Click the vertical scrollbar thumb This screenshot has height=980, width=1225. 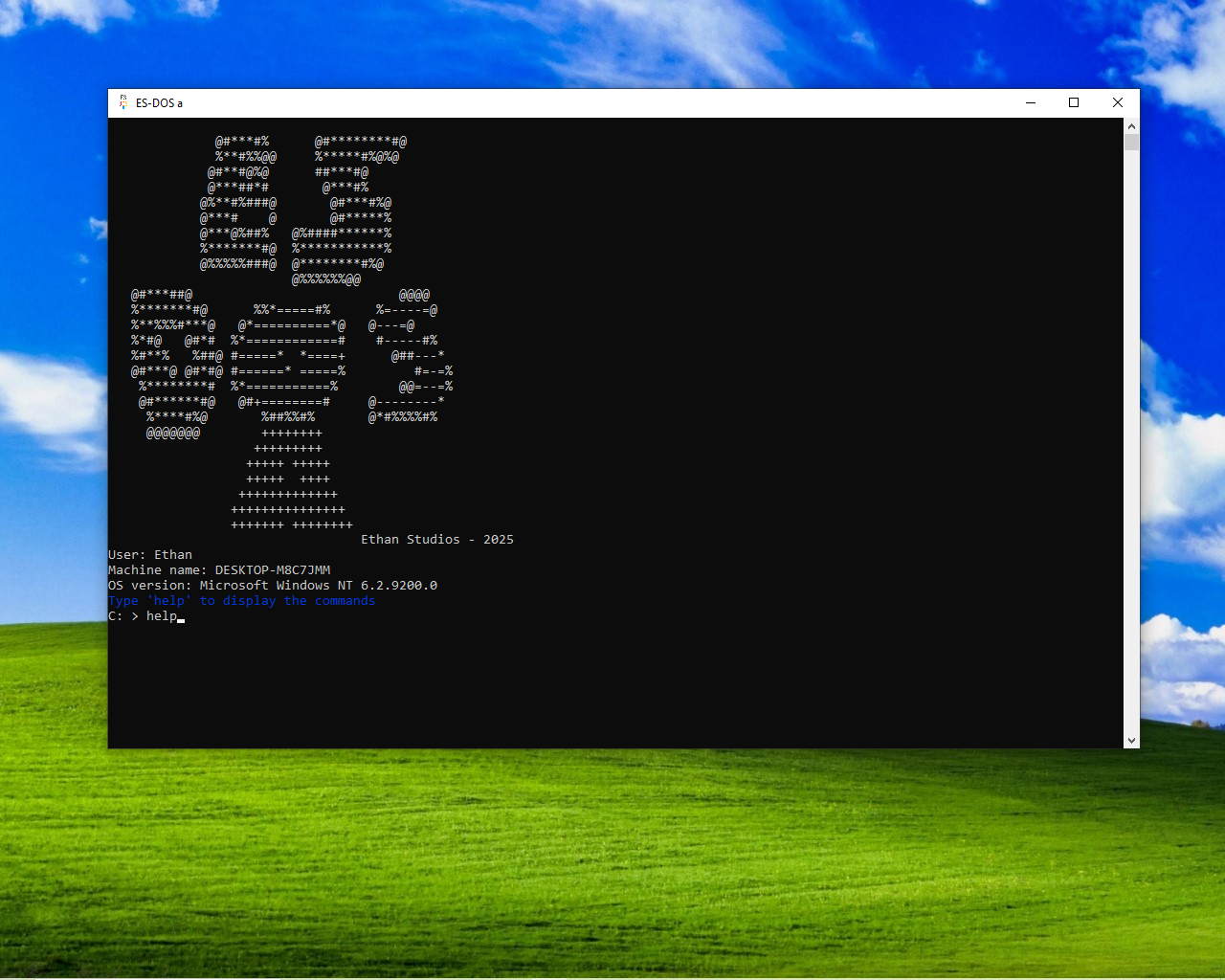point(1131,143)
